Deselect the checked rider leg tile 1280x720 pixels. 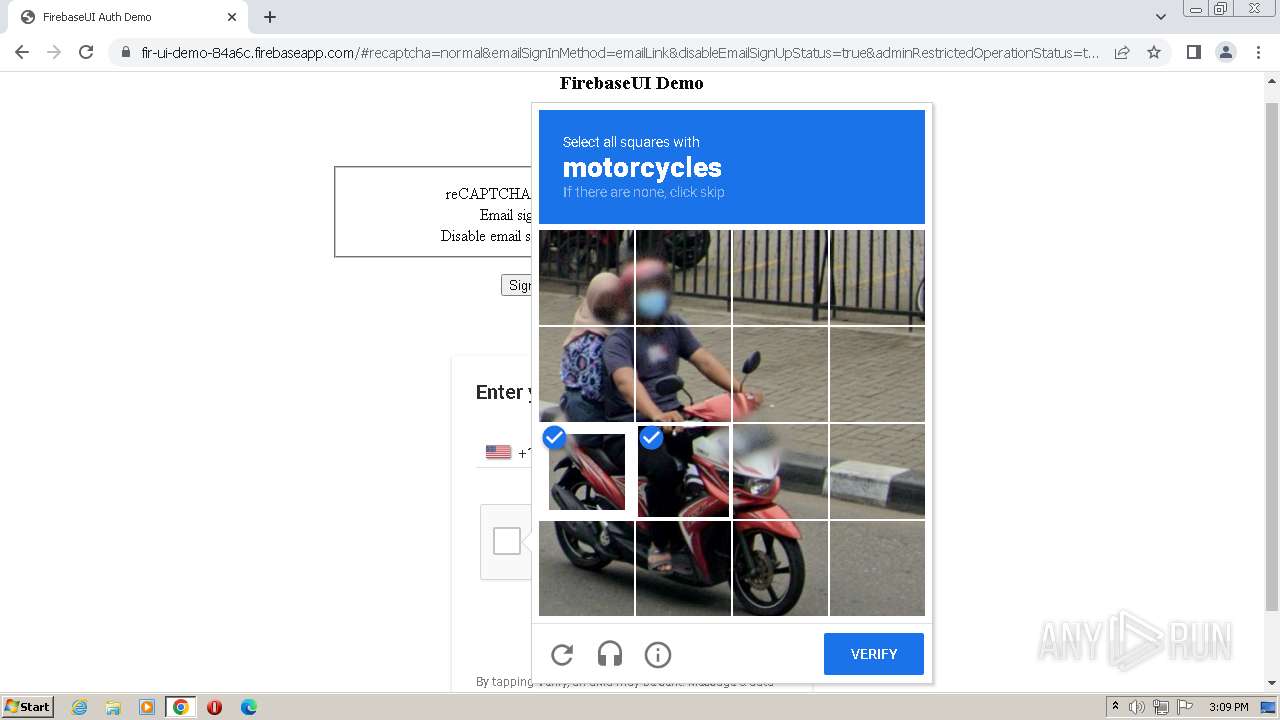(x=683, y=471)
